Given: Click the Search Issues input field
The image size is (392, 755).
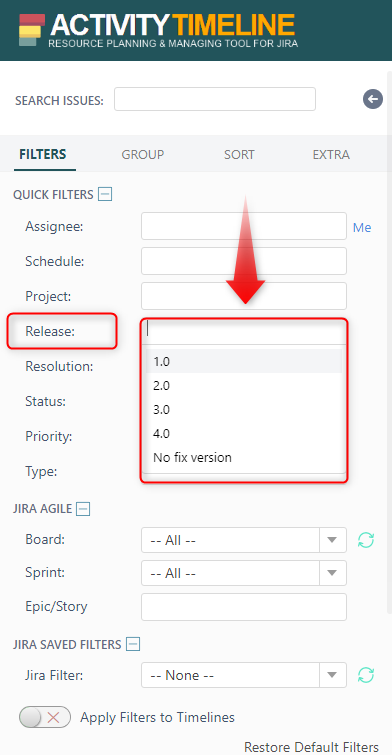Looking at the screenshot, I should 215,99.
